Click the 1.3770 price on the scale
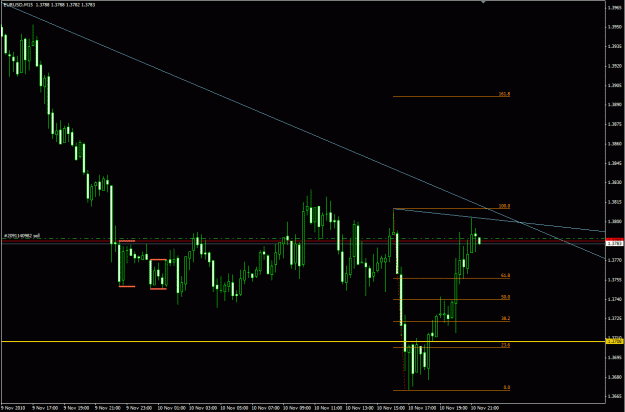 click(615, 260)
